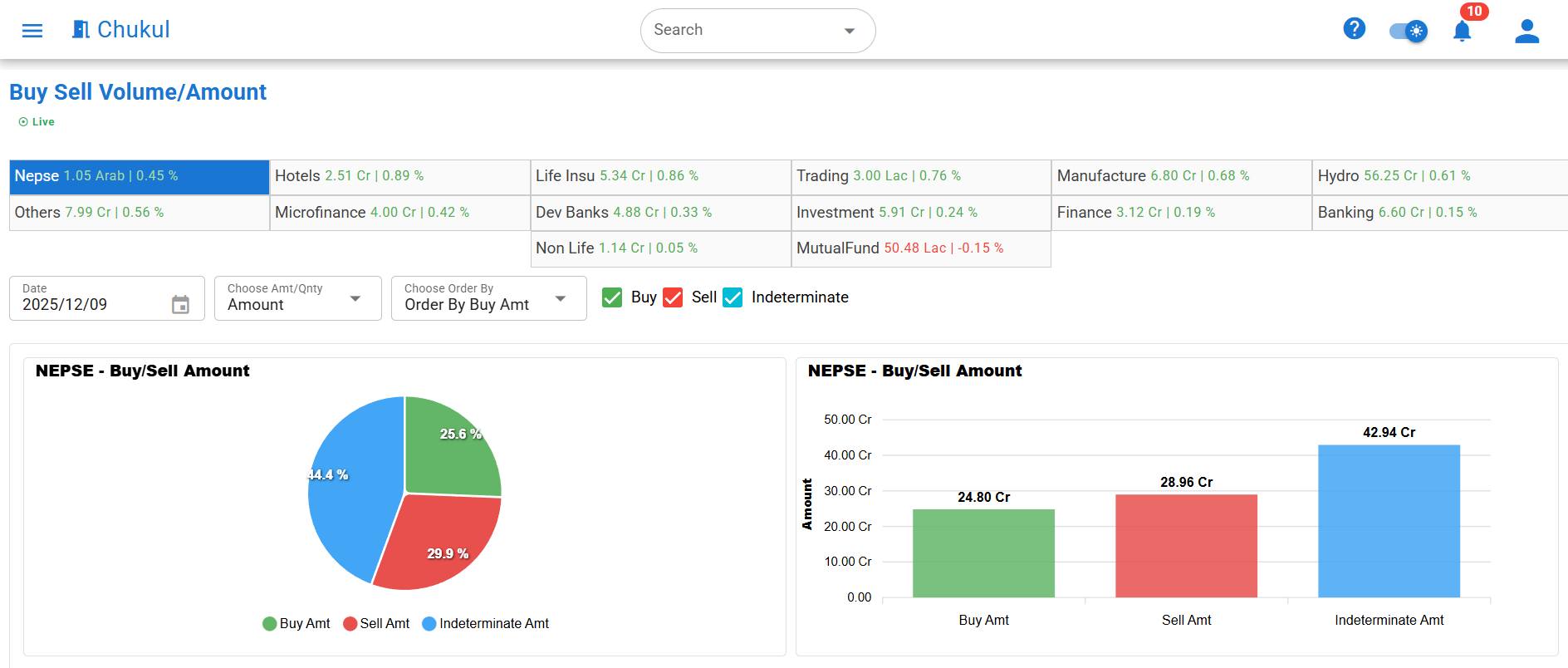Open the user account profile icon

pos(1527,32)
